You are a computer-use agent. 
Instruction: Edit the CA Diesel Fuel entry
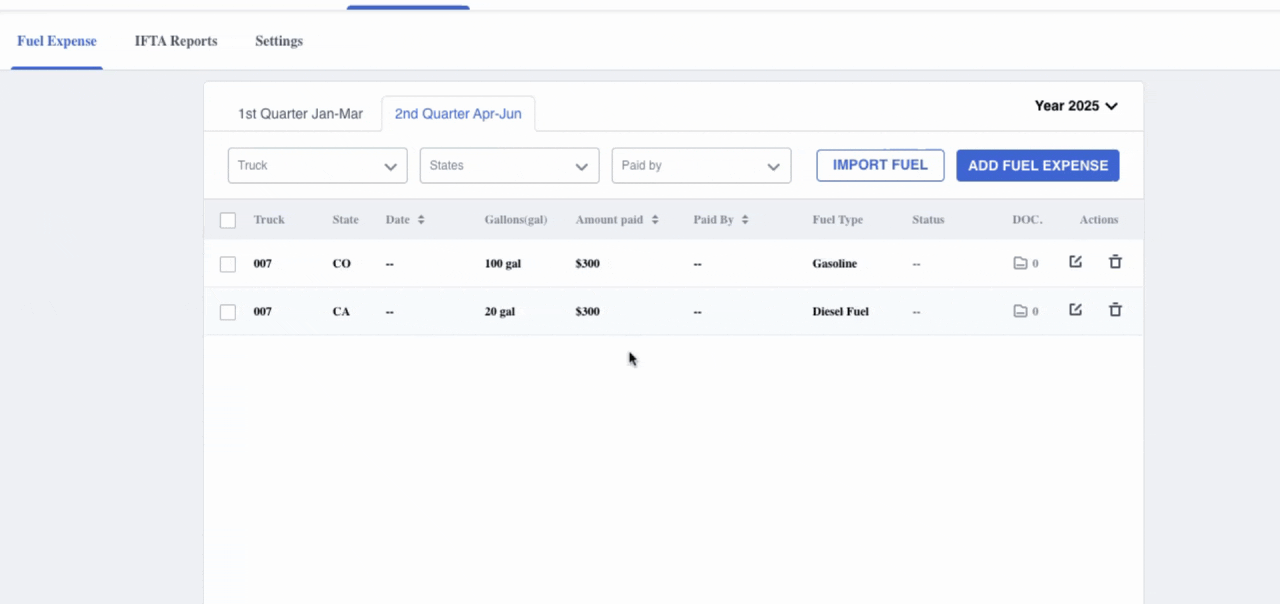(1075, 310)
